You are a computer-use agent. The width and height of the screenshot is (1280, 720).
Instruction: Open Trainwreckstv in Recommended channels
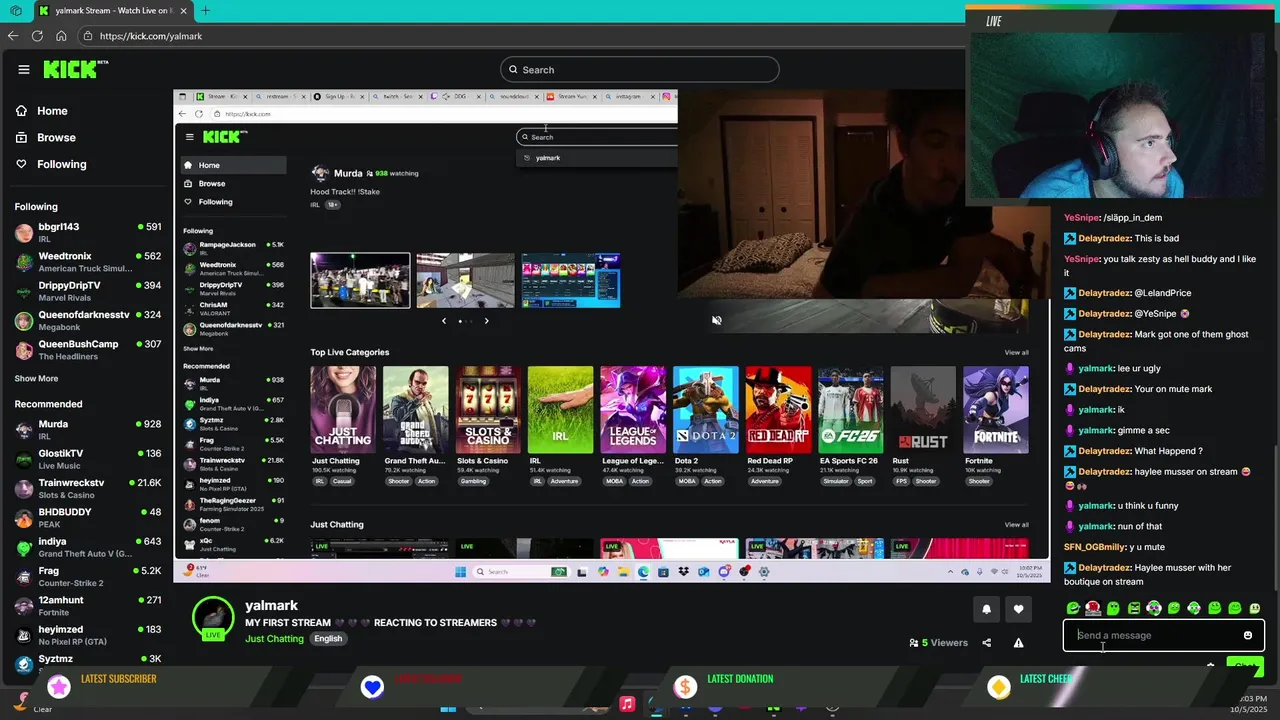tap(88, 488)
